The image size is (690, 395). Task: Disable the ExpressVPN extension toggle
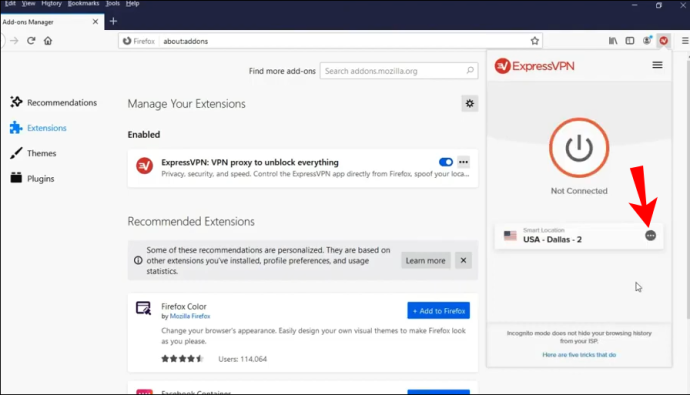(x=446, y=162)
